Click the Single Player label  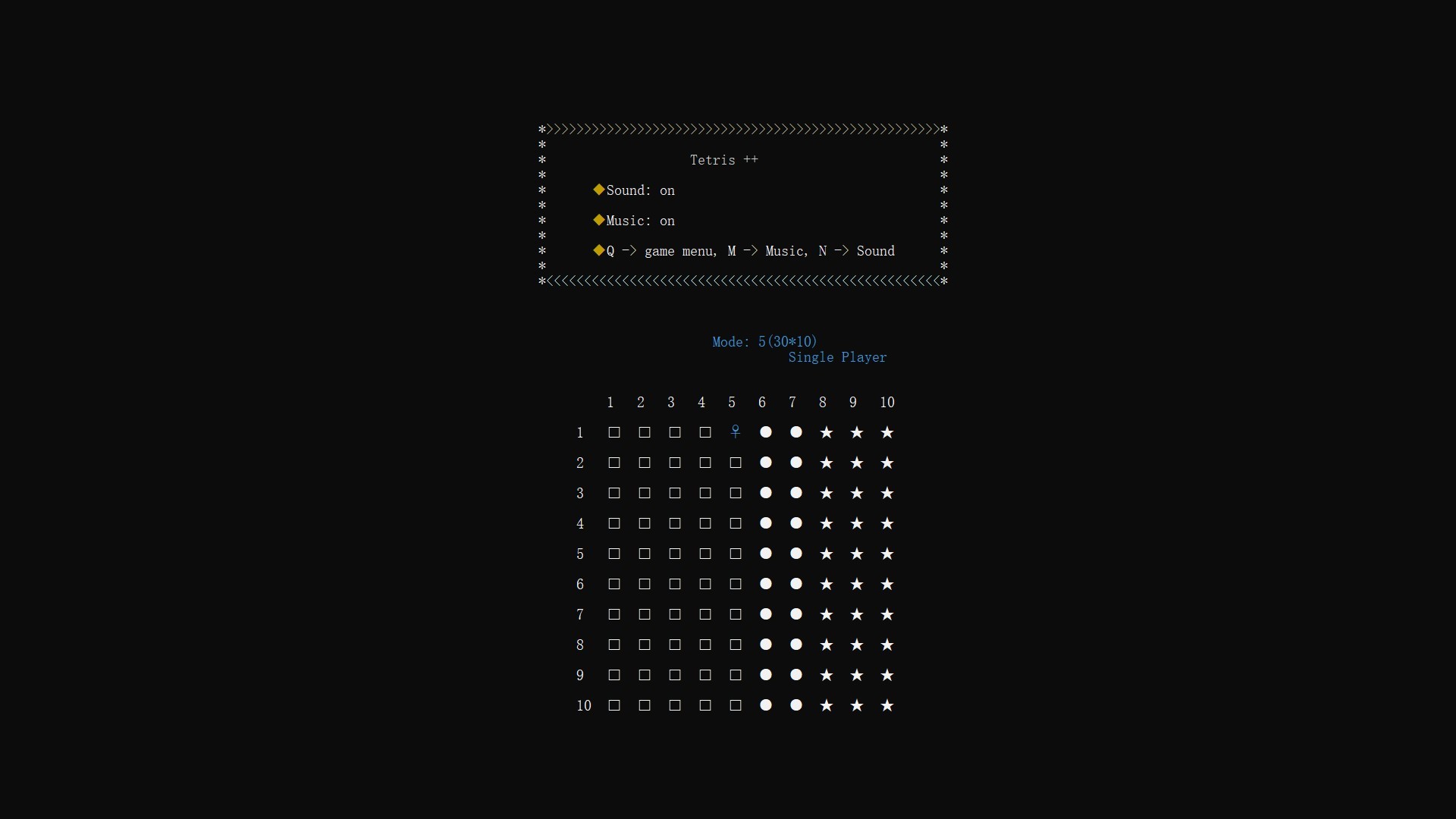837,357
